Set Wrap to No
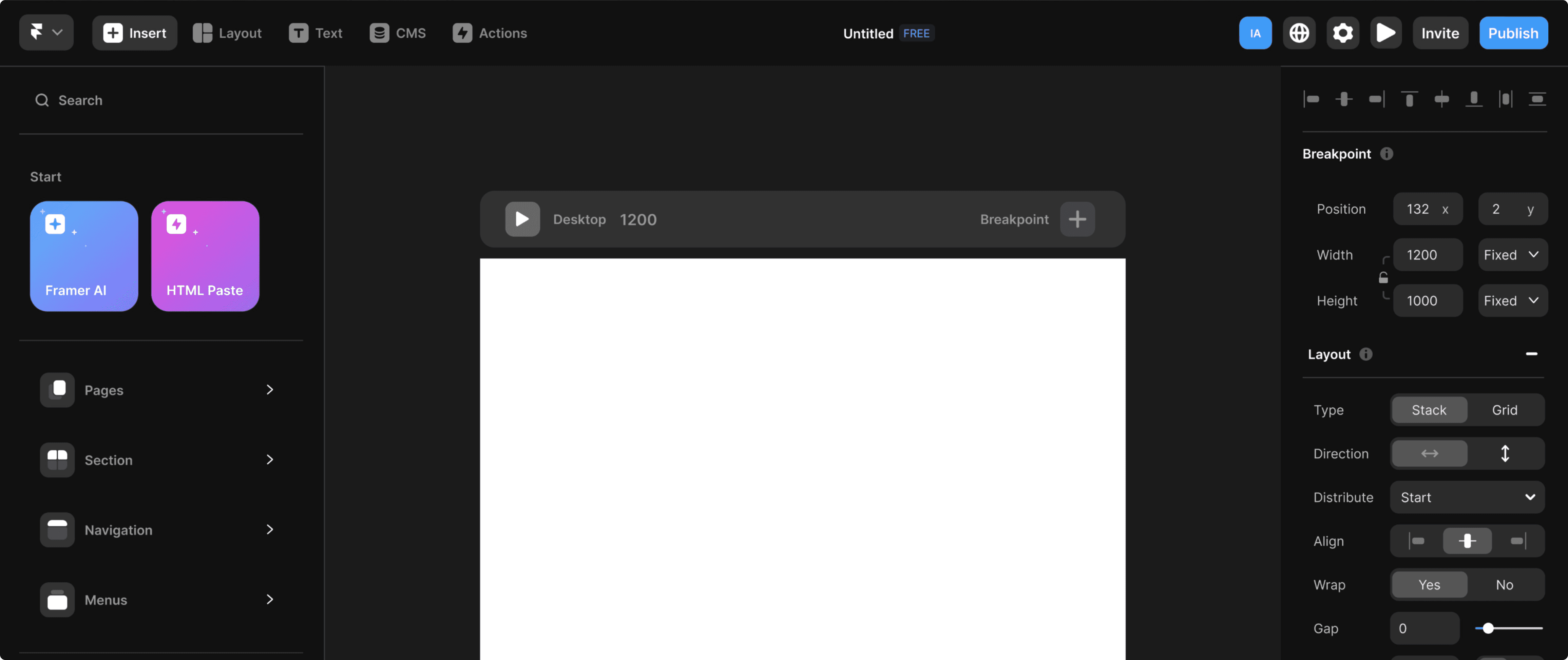The width and height of the screenshot is (1568, 660). tap(1504, 584)
